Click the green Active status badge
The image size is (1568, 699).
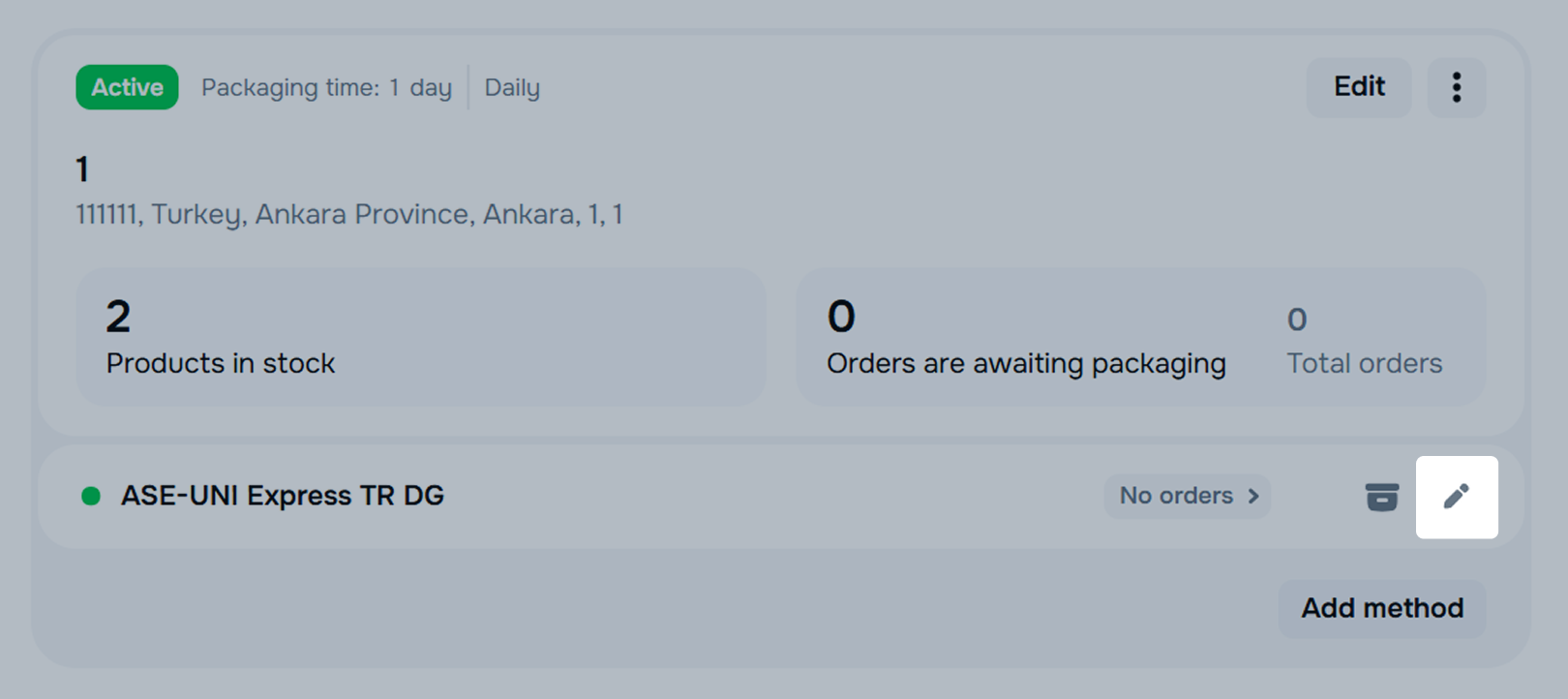[127, 87]
